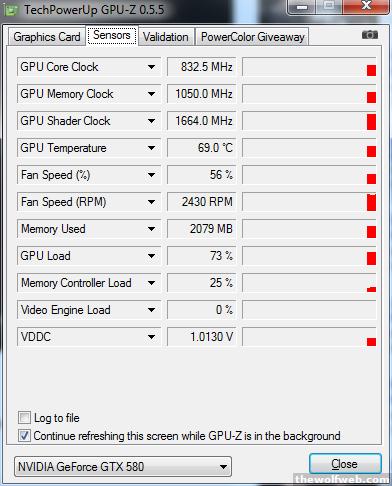Expand the GPU Temperature sensor dropdown arrow
Image resolution: width=392 pixels, height=486 pixels.
[151, 148]
